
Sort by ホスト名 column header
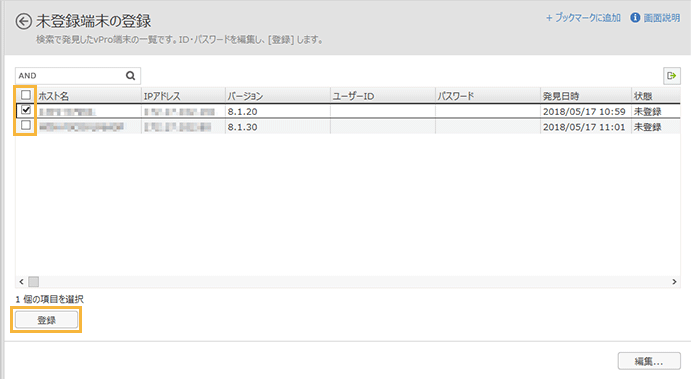(x=88, y=96)
